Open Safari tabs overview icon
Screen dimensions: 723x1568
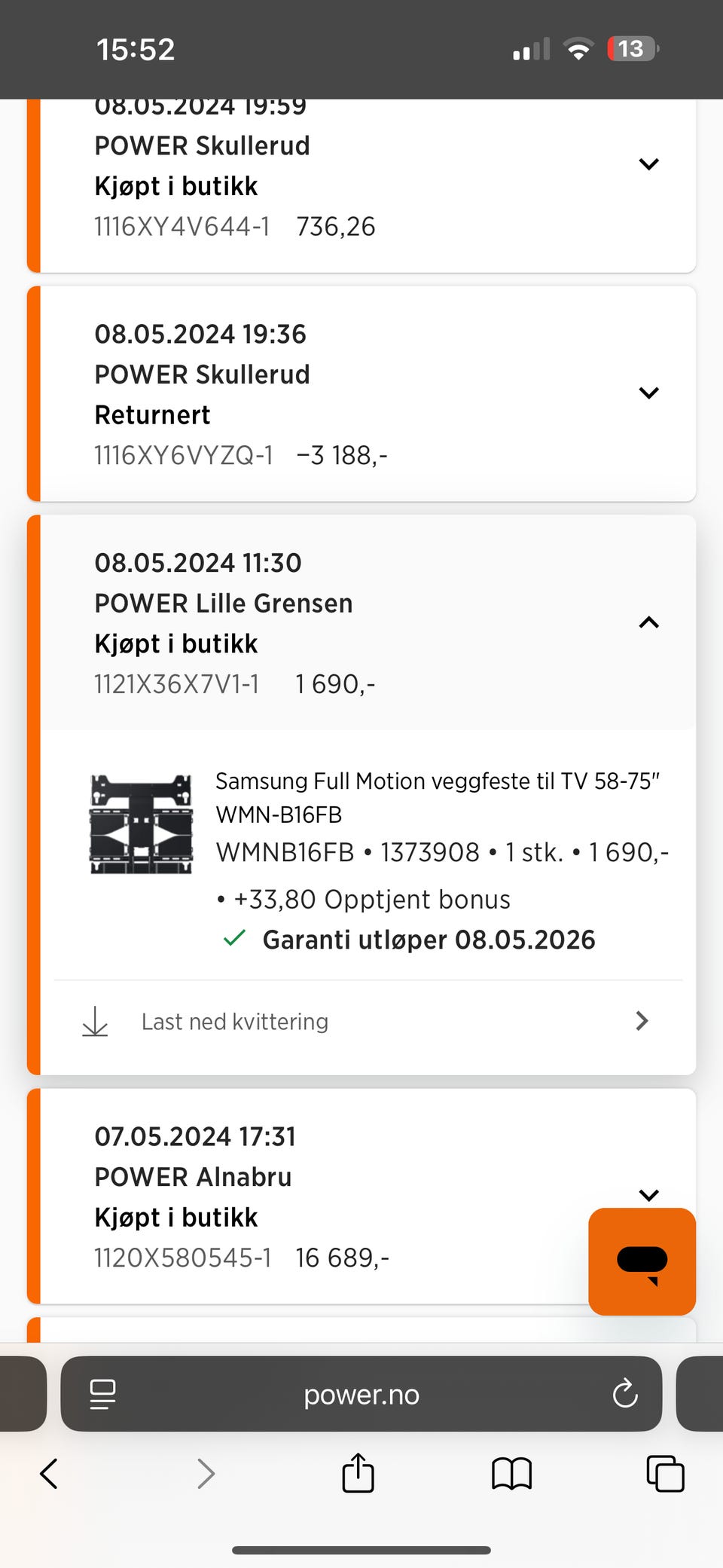pyautogui.click(x=665, y=1474)
